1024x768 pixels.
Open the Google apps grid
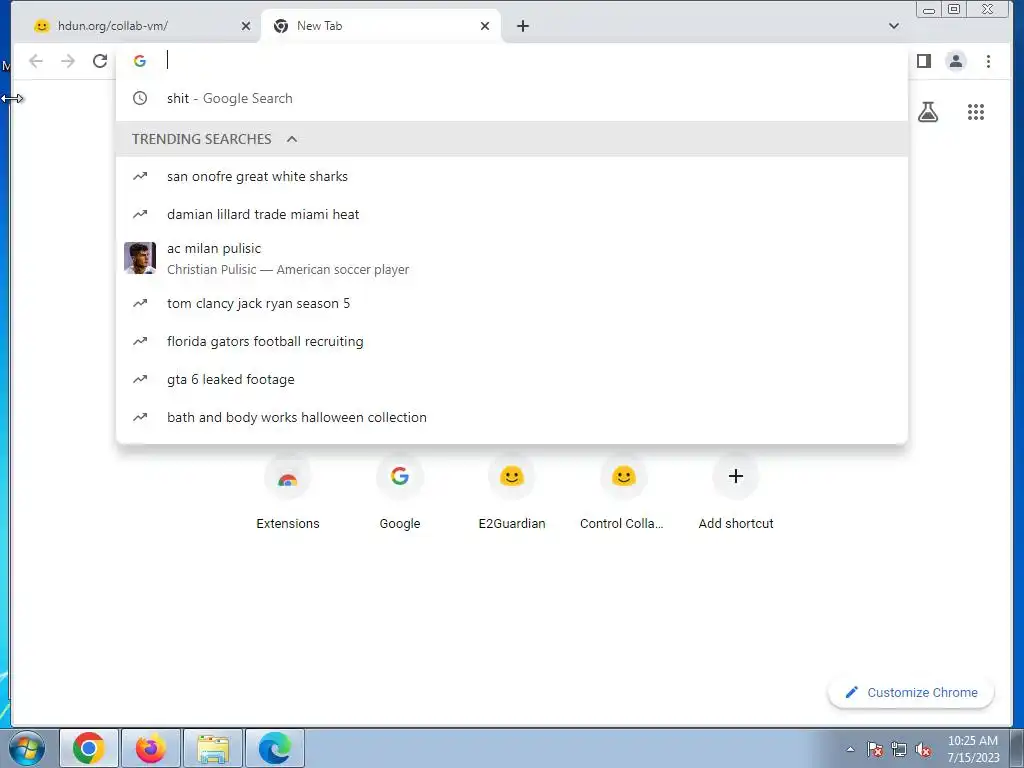(x=976, y=112)
